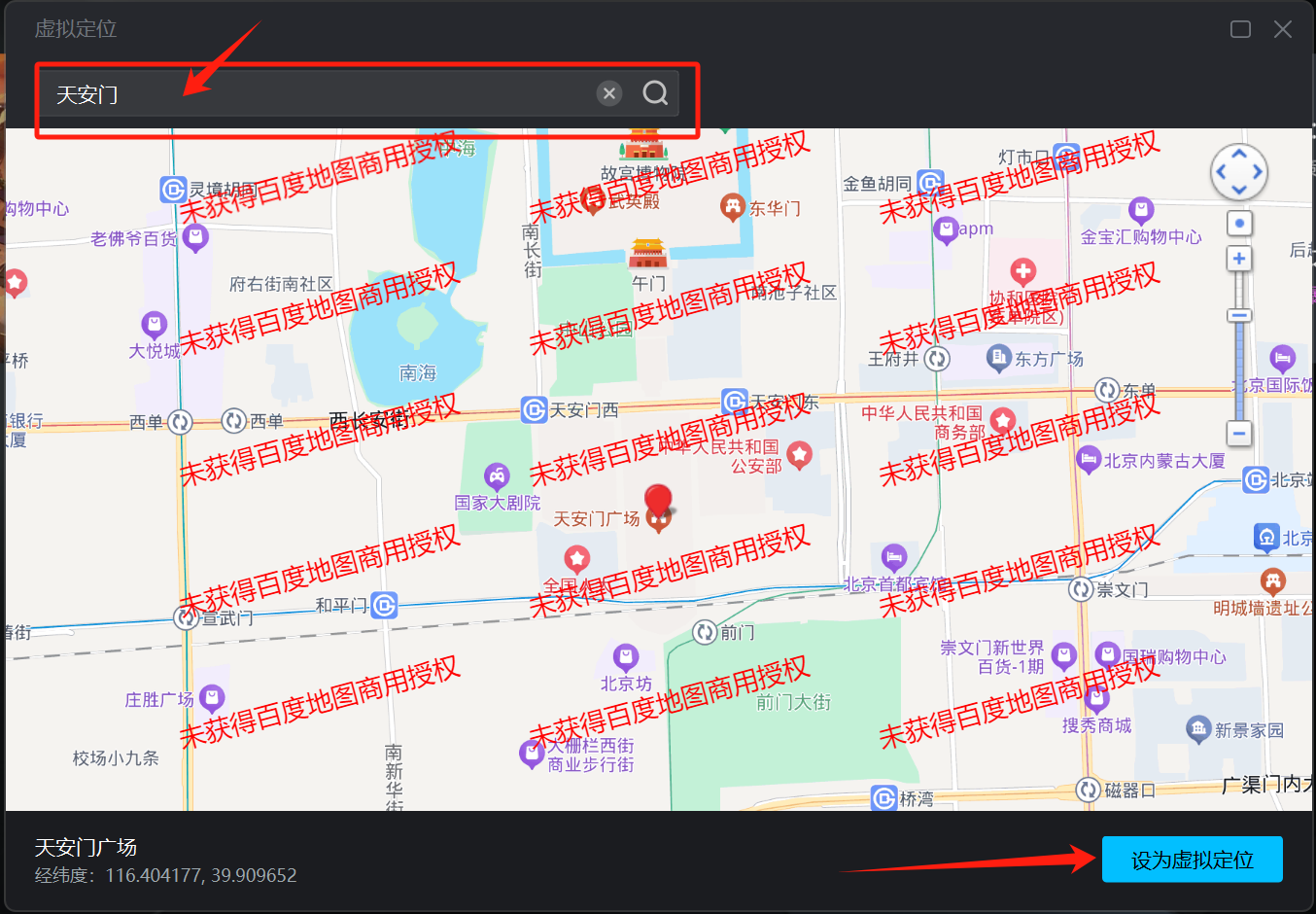Select the 王府井 subway icon
Viewport: 1316px width, 914px height.
pyautogui.click(x=936, y=359)
